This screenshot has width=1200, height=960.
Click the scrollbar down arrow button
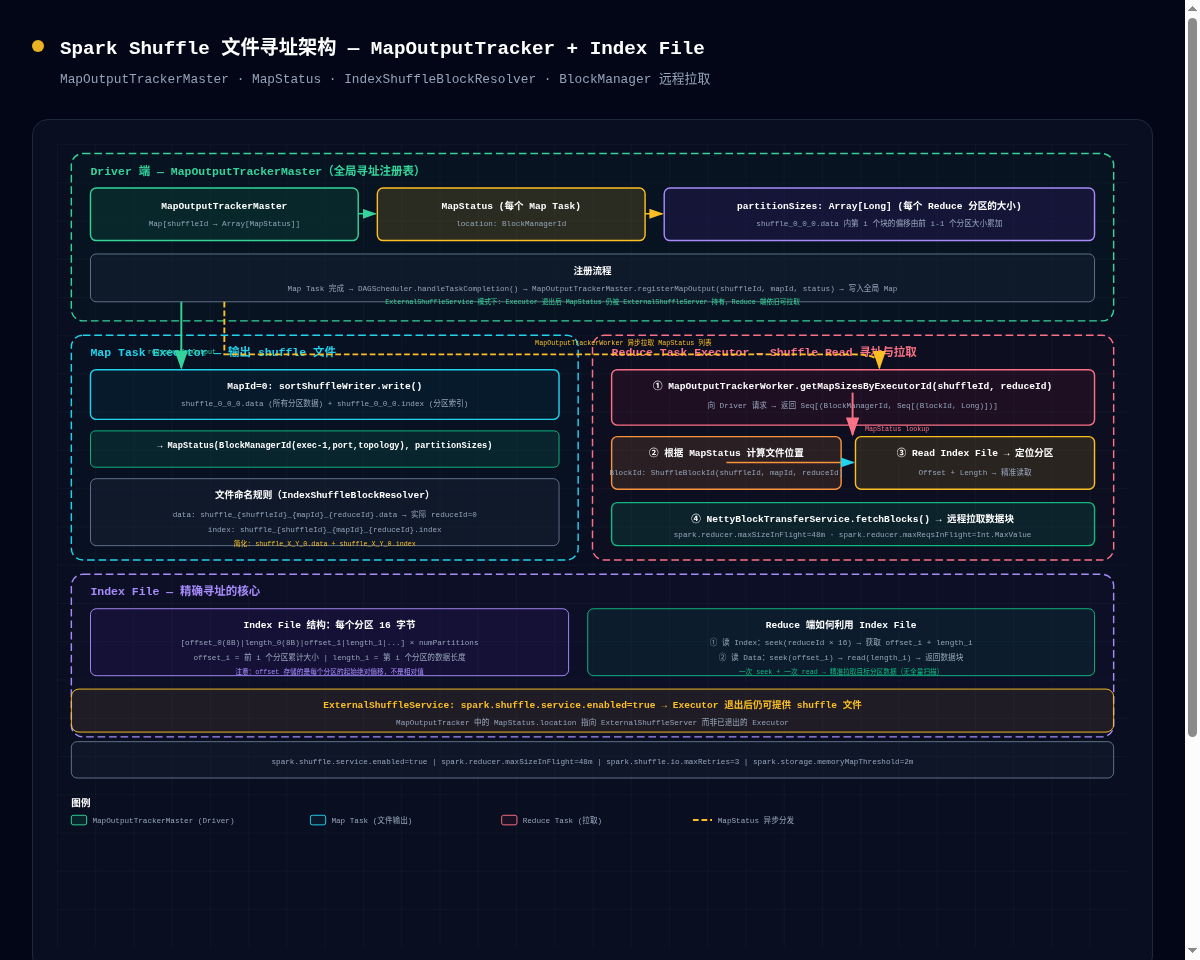[1192, 950]
